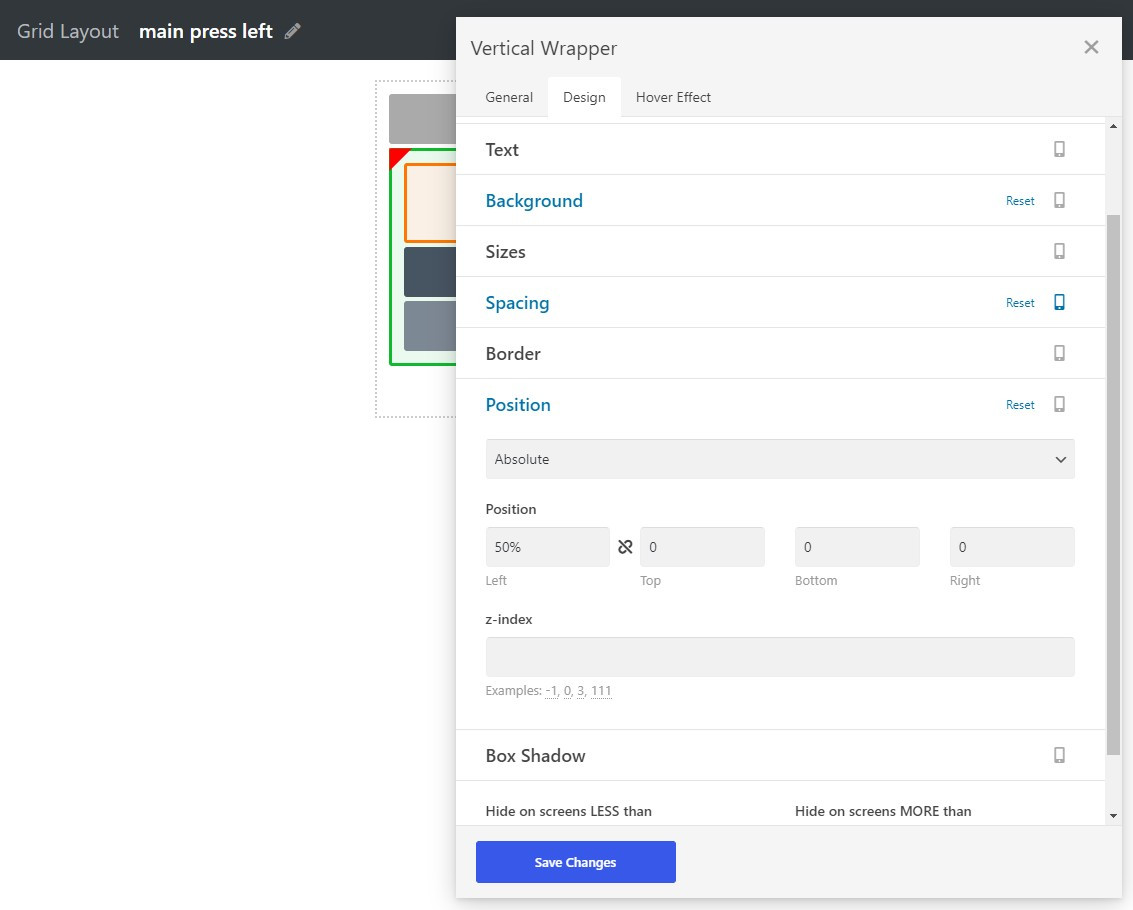Toggle responsive device icon for Box Shadow
Viewport: 1133px width, 910px height.
(1059, 755)
